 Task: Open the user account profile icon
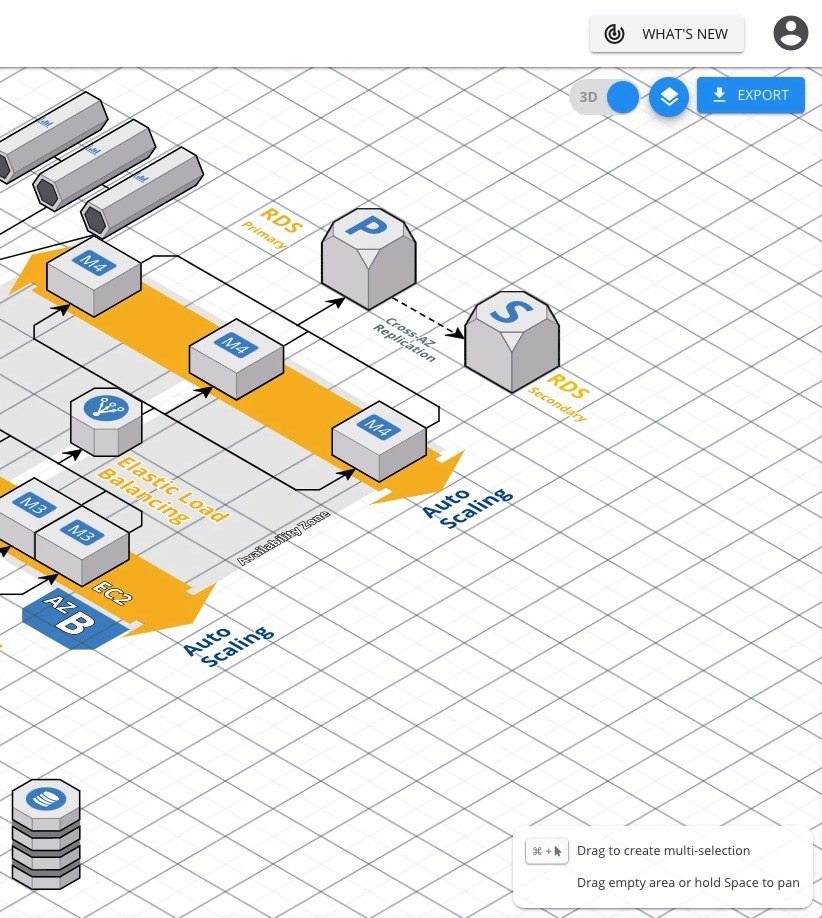pyautogui.click(x=790, y=33)
